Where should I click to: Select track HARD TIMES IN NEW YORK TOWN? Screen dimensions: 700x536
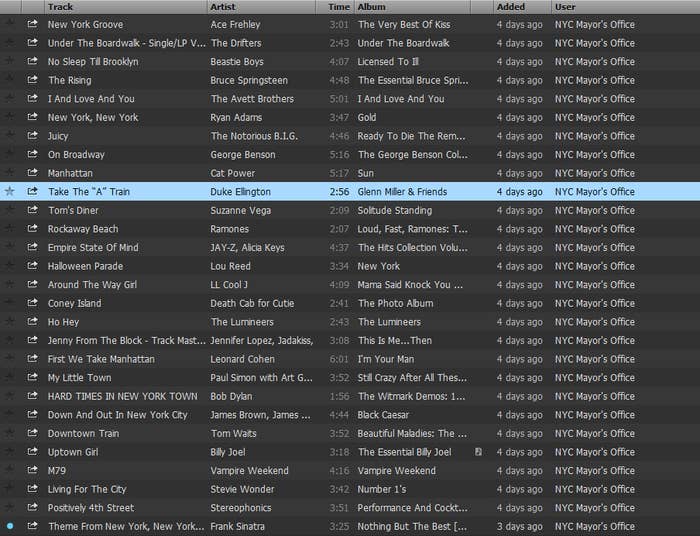122,396
